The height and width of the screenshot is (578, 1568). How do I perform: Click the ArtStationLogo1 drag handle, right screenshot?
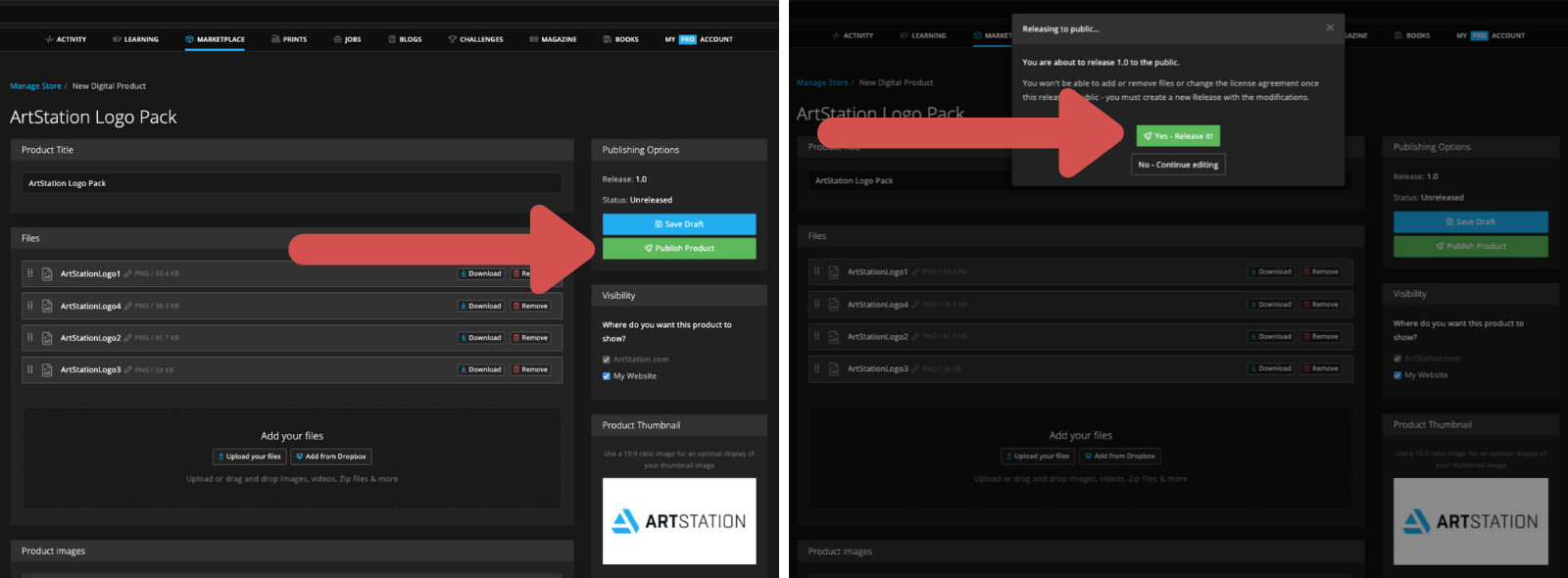(817, 271)
